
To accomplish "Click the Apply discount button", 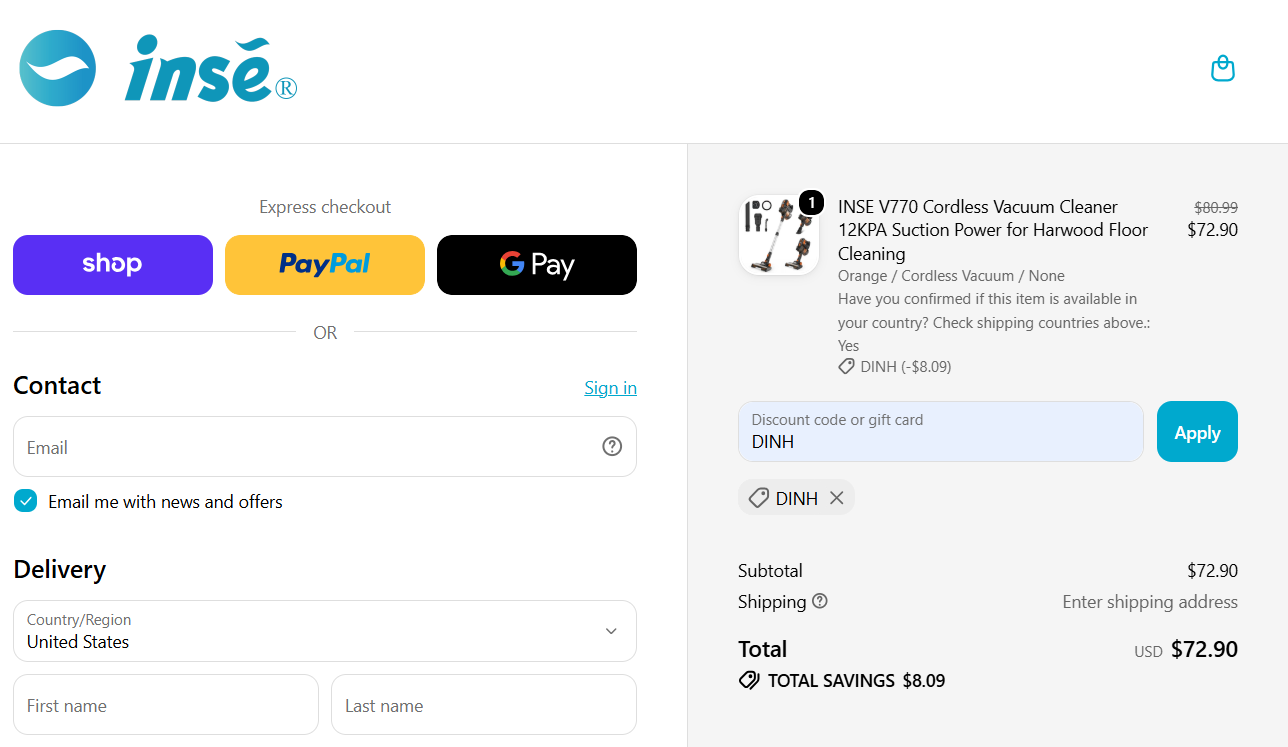I will (x=1197, y=432).
